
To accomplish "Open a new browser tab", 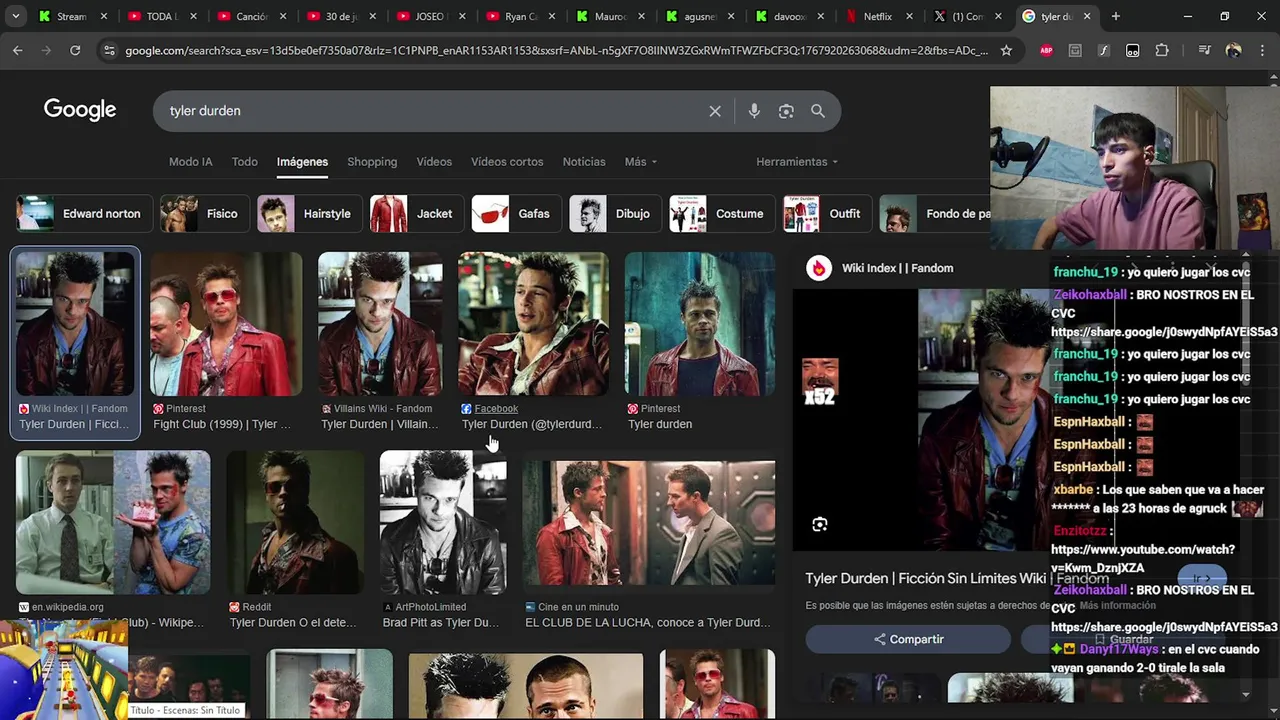I will click(1116, 16).
